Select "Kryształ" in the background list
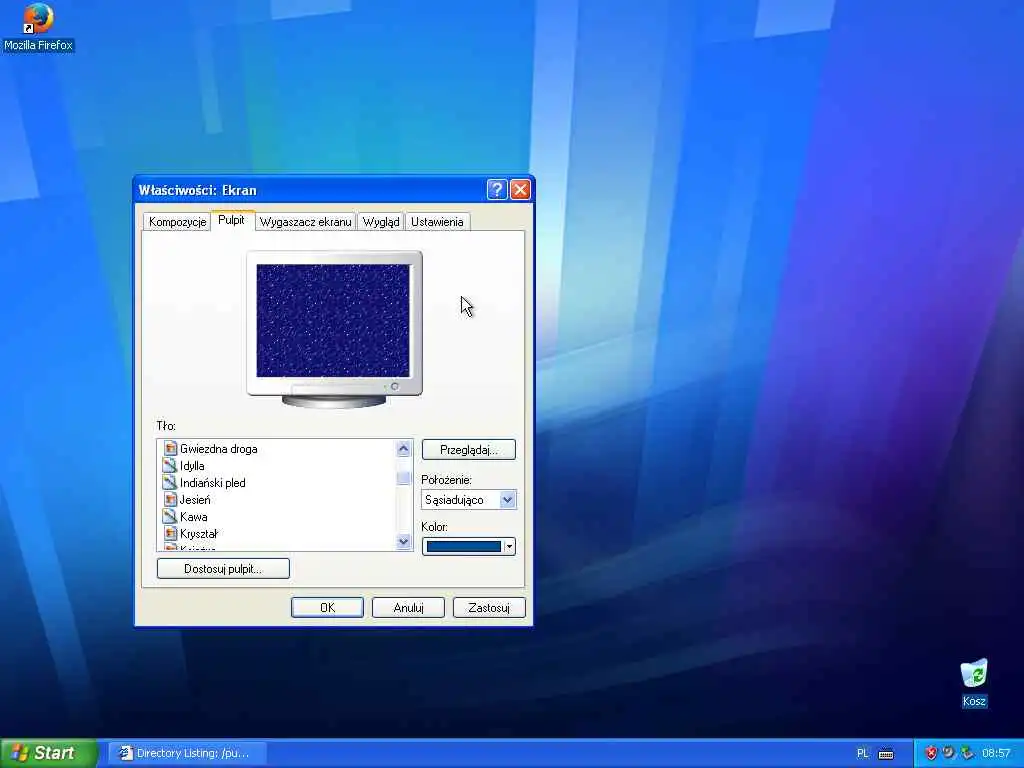This screenshot has width=1024, height=768. [x=199, y=534]
